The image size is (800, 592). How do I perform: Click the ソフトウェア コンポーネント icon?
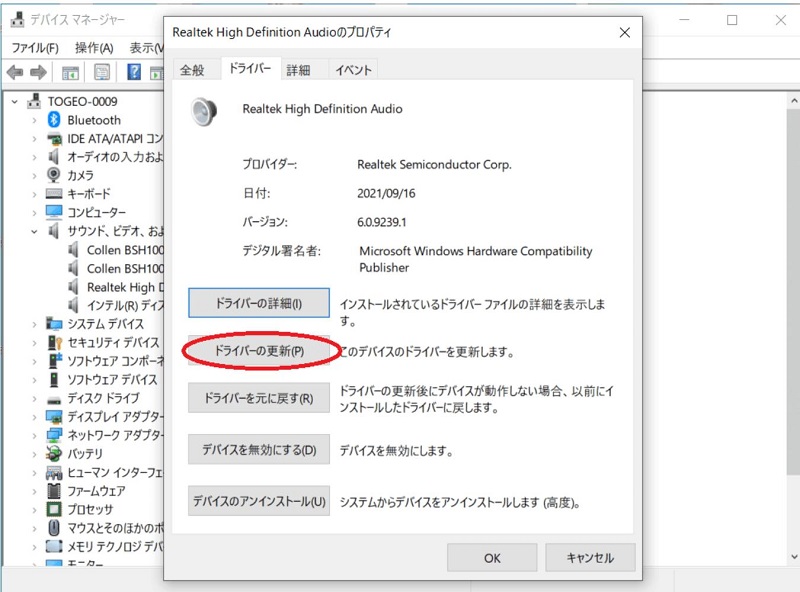point(55,360)
